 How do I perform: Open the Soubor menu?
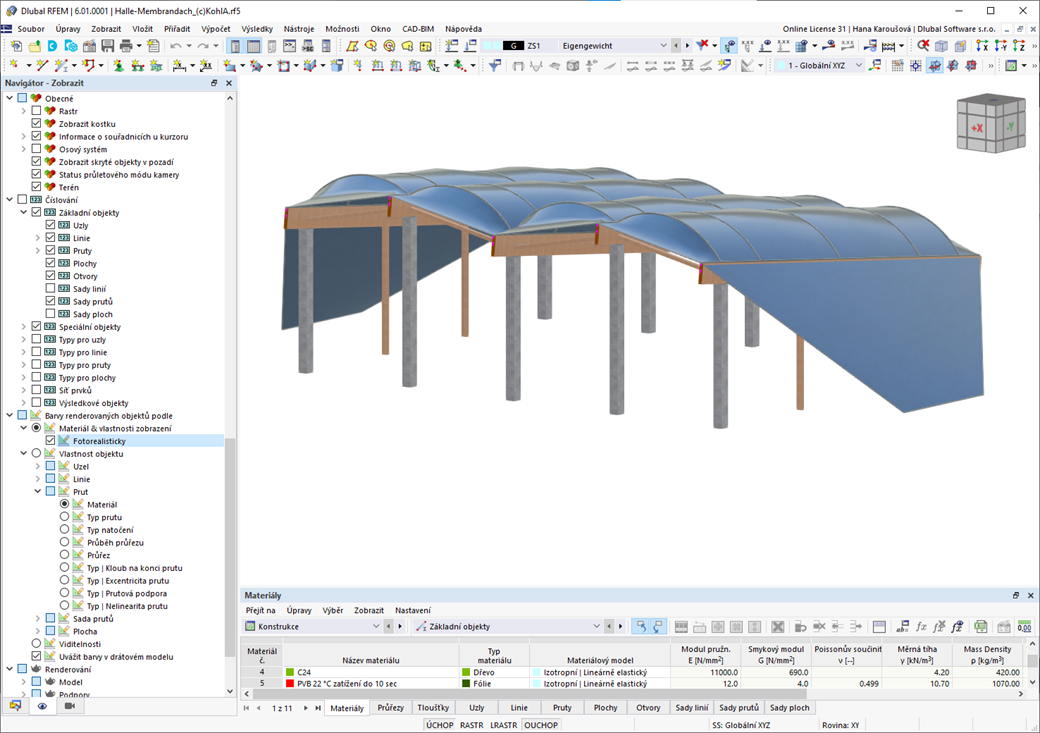pyautogui.click(x=31, y=29)
